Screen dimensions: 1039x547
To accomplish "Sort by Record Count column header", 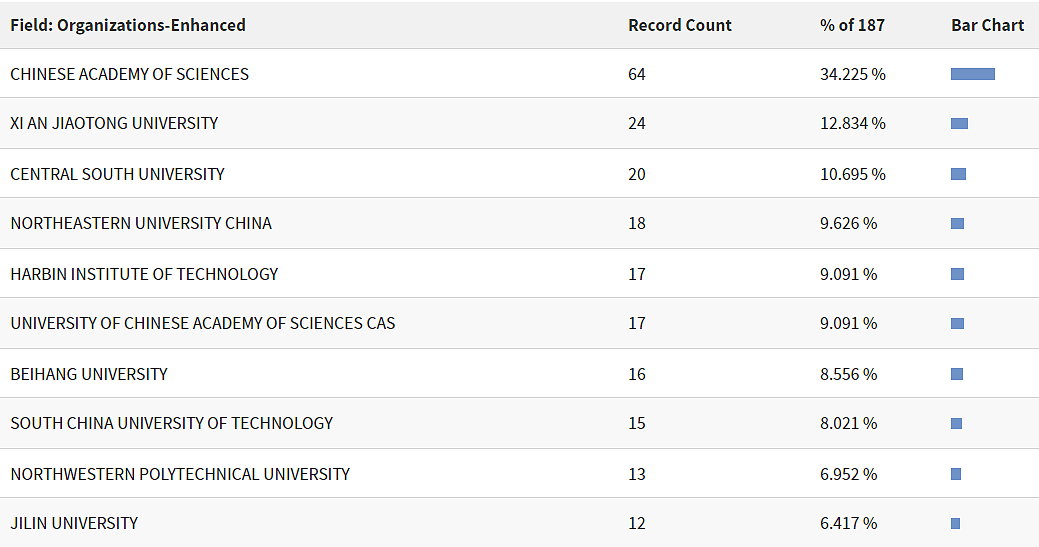I will click(679, 25).
